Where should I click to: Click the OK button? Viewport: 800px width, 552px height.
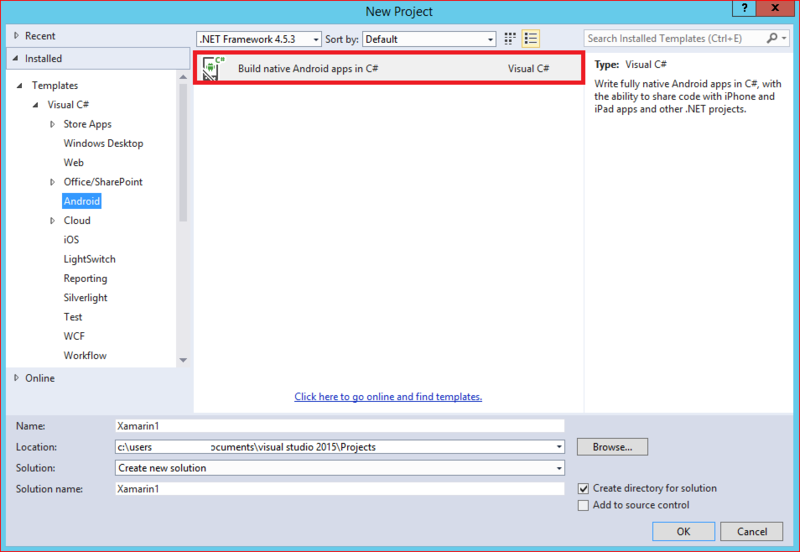(683, 532)
